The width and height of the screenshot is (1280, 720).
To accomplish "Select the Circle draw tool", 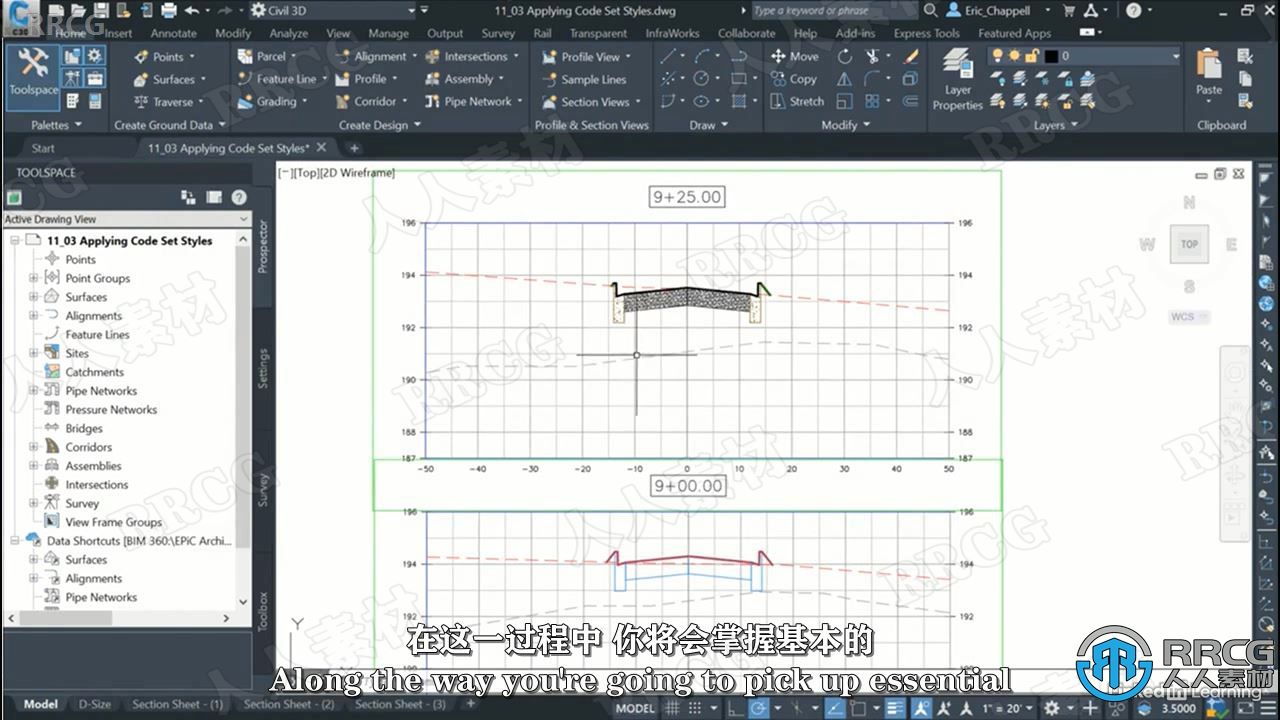I will click(702, 79).
